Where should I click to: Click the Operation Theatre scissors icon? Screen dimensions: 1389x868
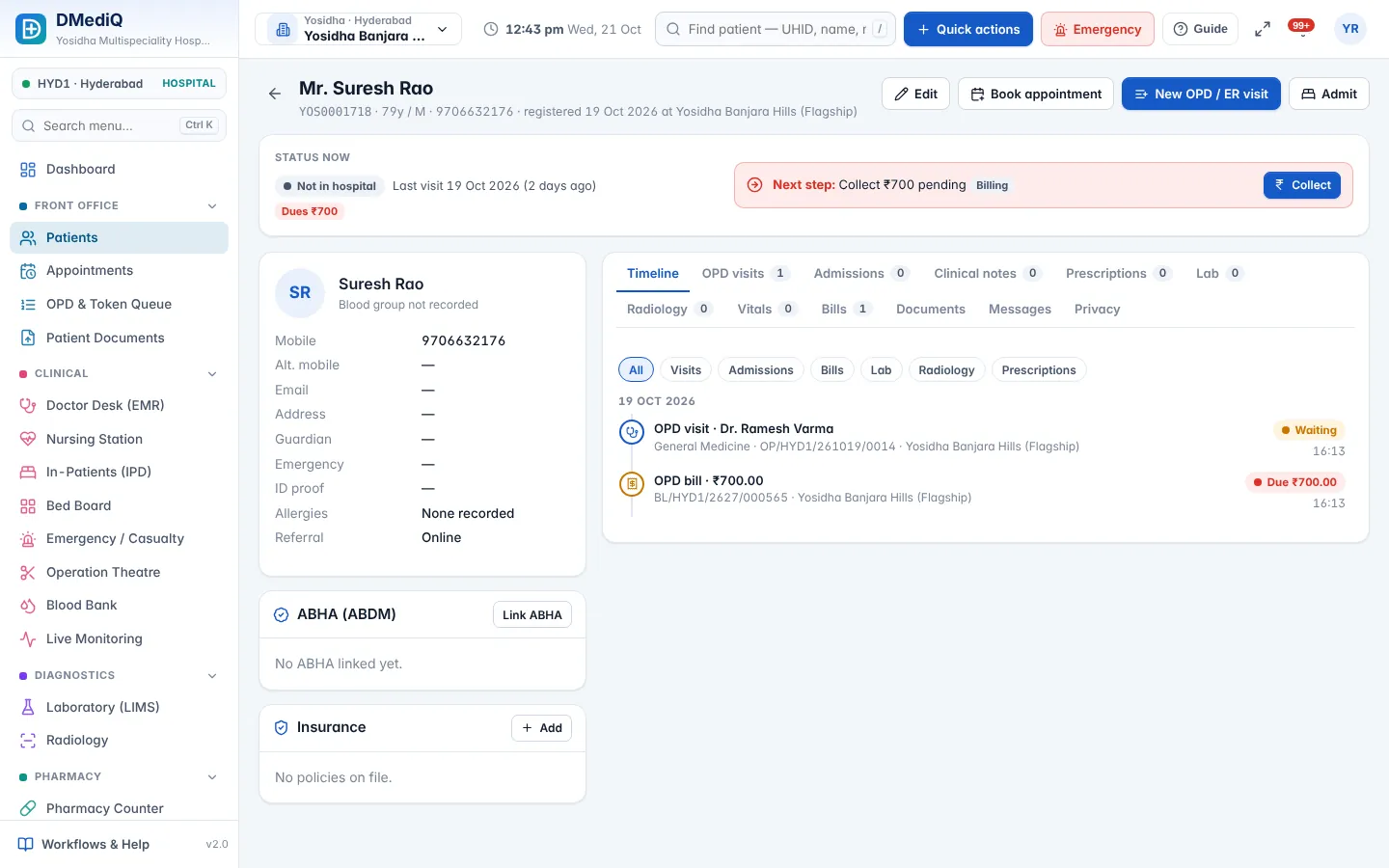click(x=28, y=573)
